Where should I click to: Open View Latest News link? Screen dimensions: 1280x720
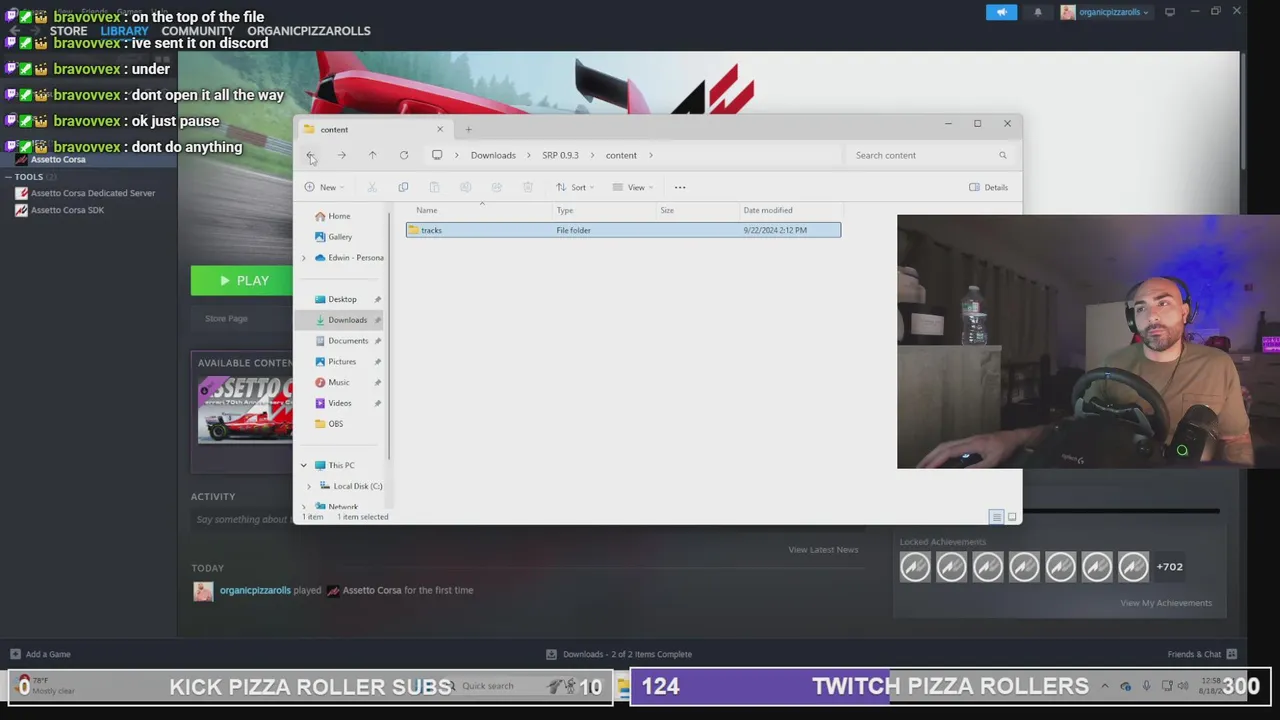coord(823,550)
